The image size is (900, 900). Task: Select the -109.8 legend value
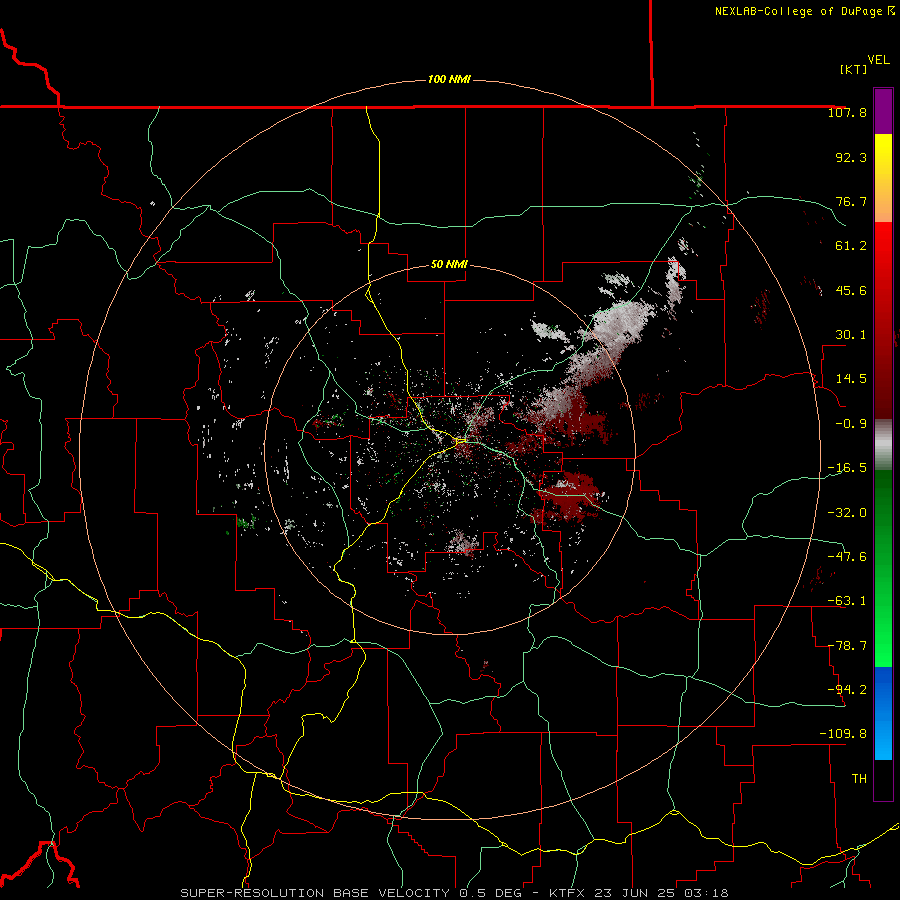click(843, 734)
